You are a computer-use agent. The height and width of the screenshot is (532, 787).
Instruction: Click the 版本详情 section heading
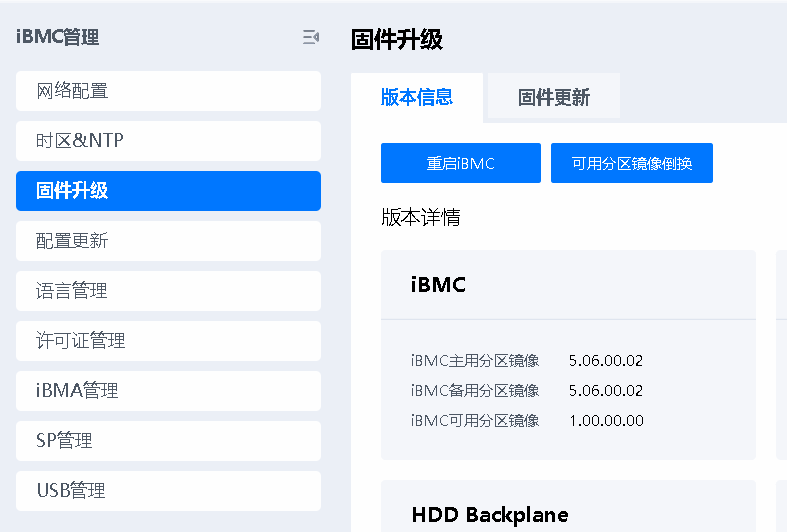click(x=421, y=218)
